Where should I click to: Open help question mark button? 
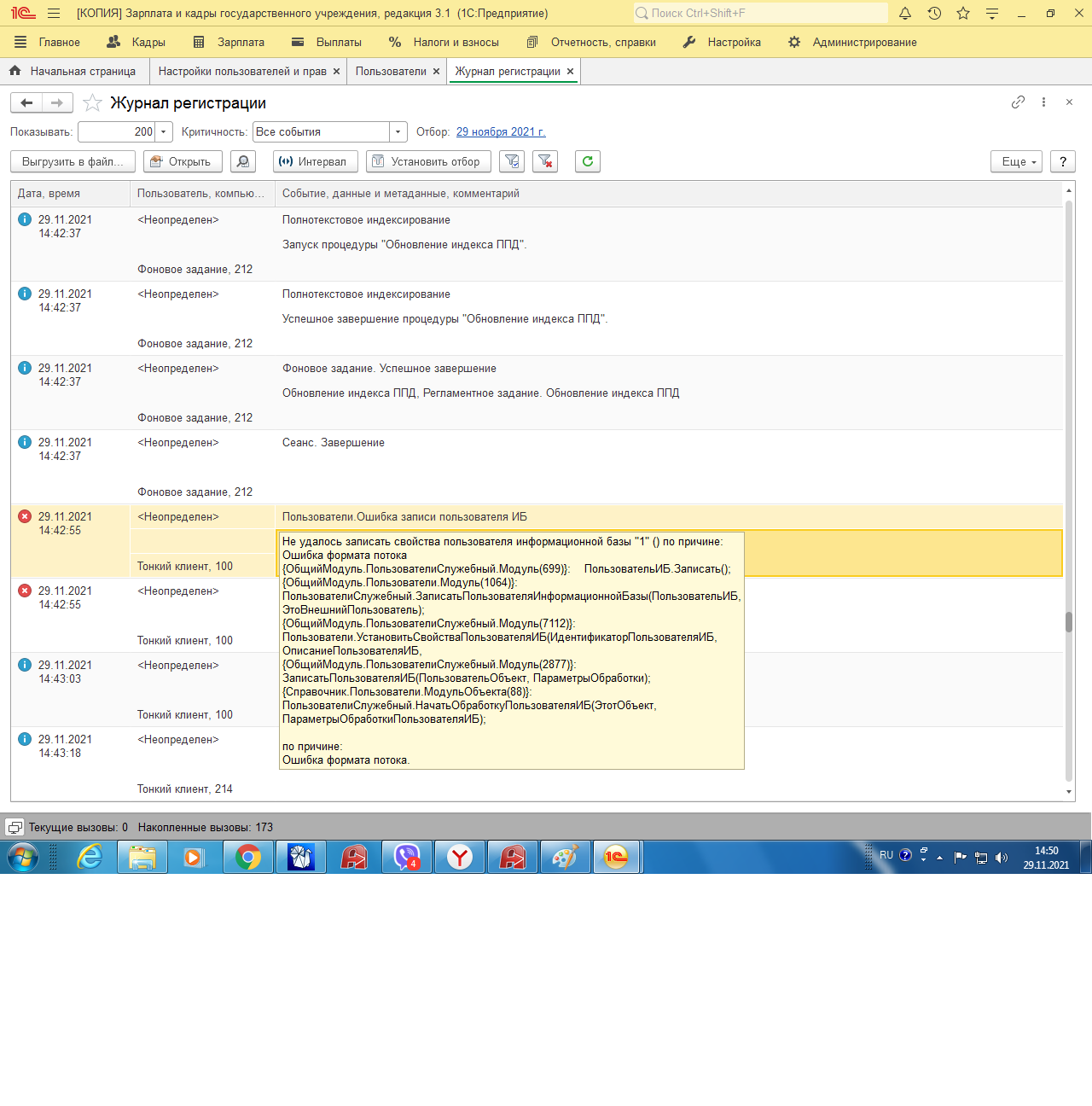(1063, 161)
